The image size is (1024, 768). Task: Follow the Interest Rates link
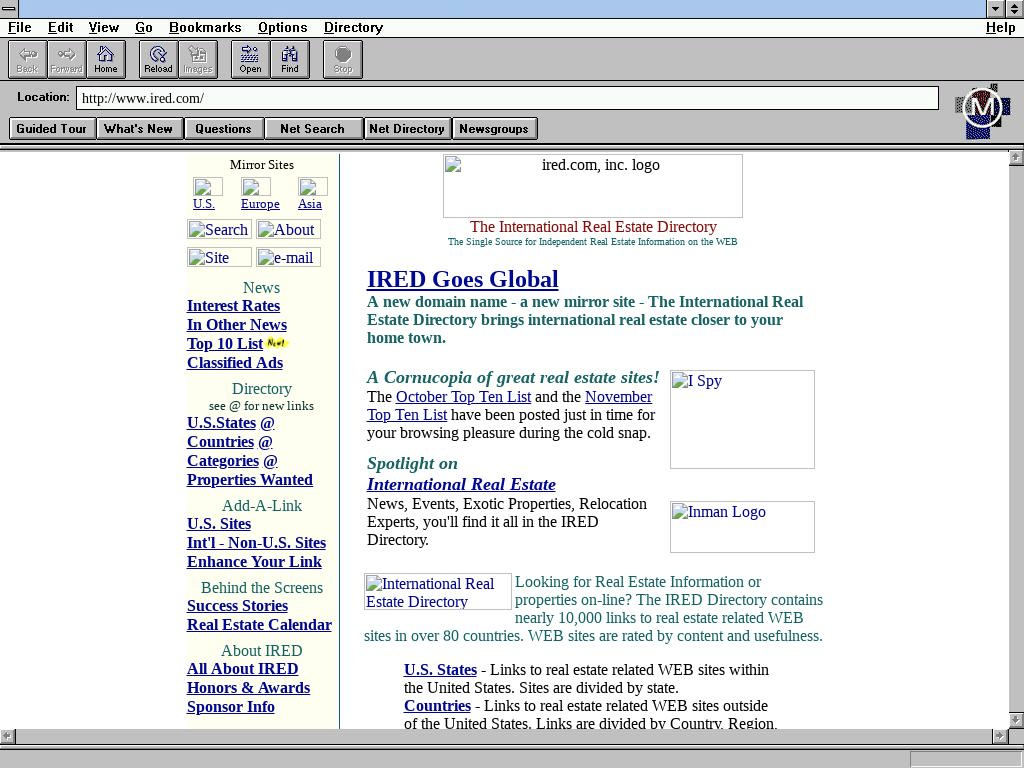(x=233, y=306)
